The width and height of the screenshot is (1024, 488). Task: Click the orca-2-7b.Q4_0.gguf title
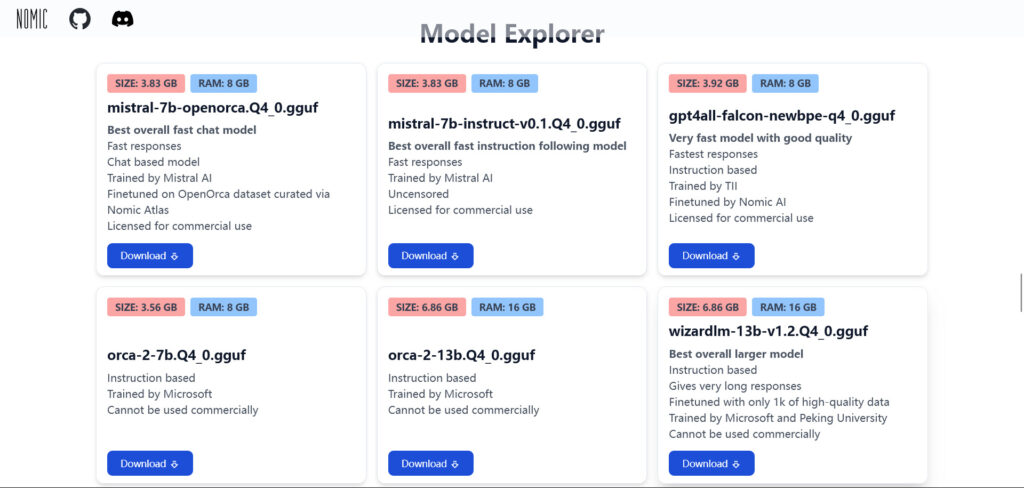(x=176, y=355)
